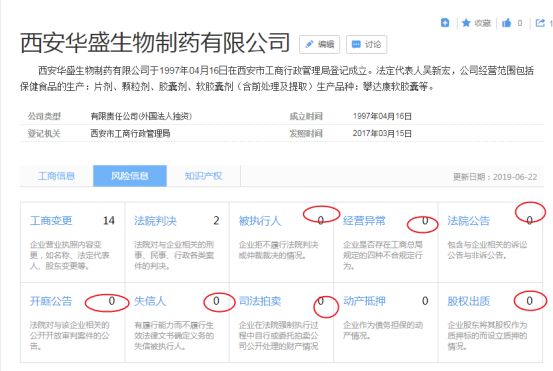Open the 知识产权 tab
This screenshot has width=553, height=371.
click(x=203, y=176)
